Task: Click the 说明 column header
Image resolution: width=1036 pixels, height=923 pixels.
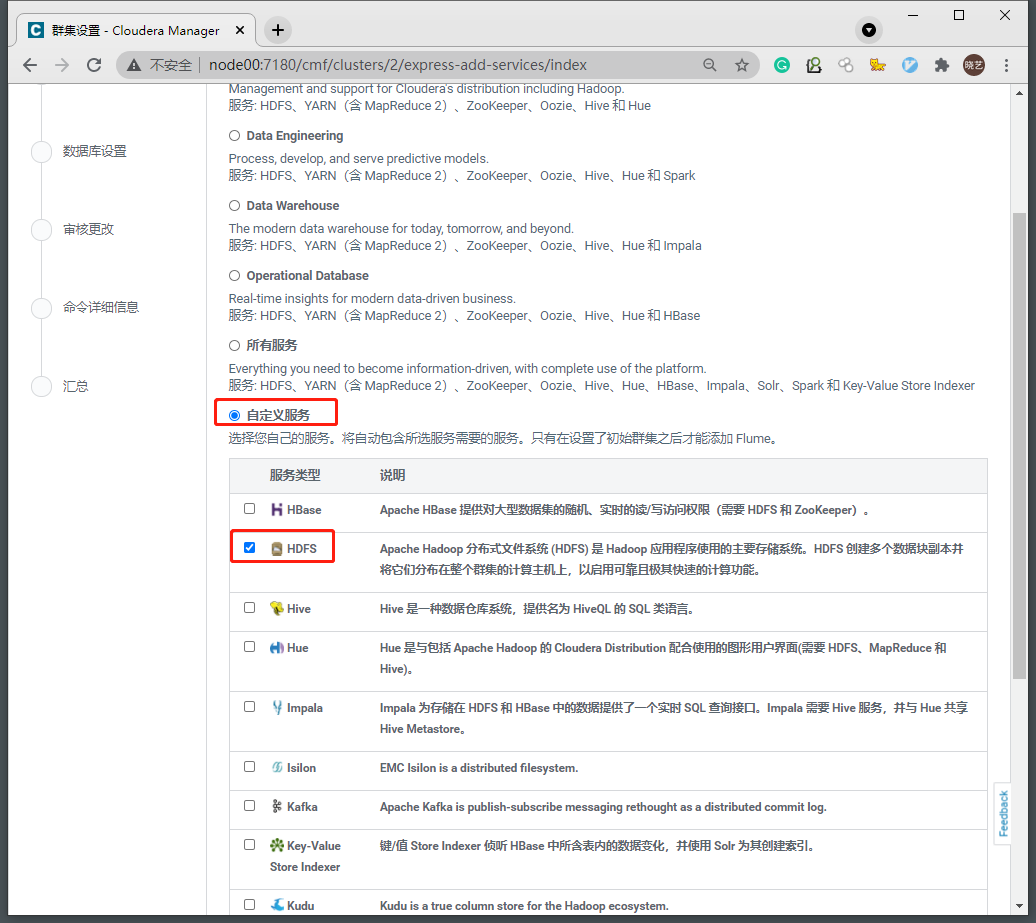Action: tap(392, 475)
